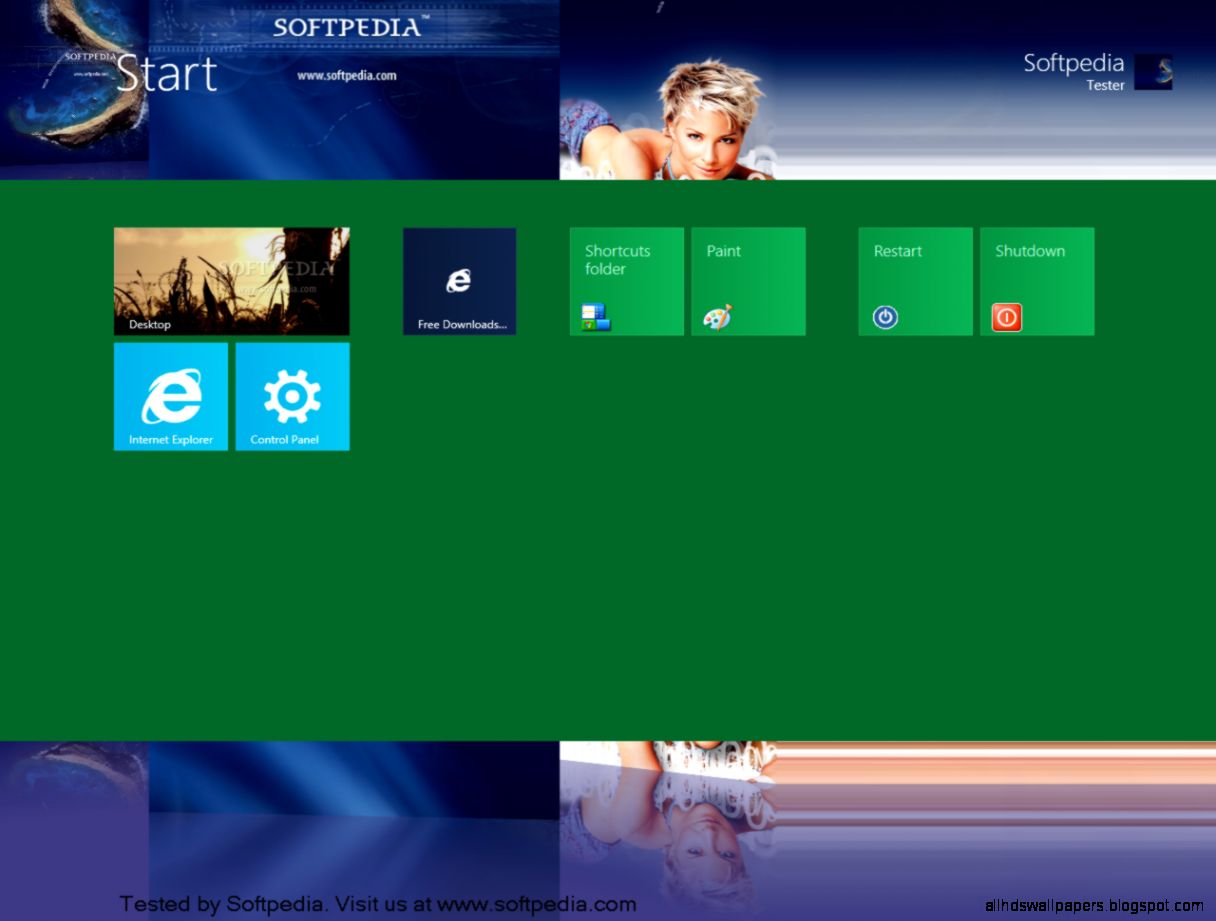
Task: Click the Restart tile
Action: pos(915,281)
